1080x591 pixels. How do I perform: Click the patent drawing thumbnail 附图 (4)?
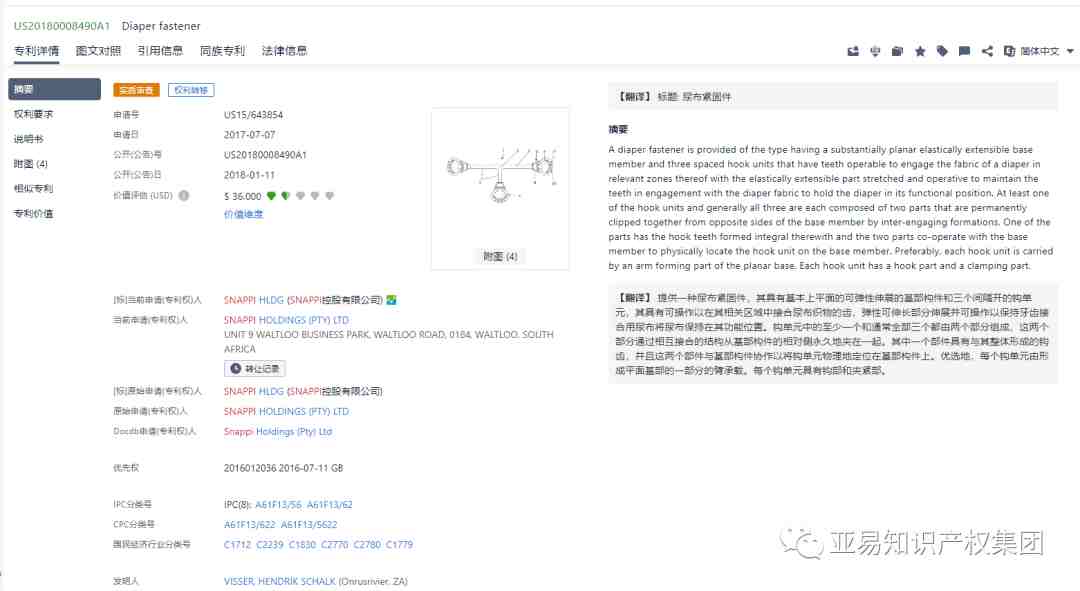pos(500,178)
